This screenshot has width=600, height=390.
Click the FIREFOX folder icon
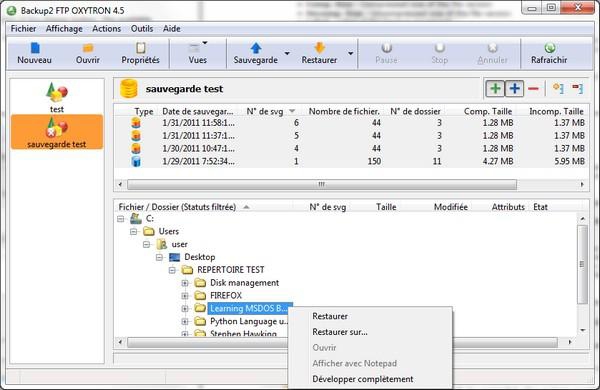click(x=200, y=295)
